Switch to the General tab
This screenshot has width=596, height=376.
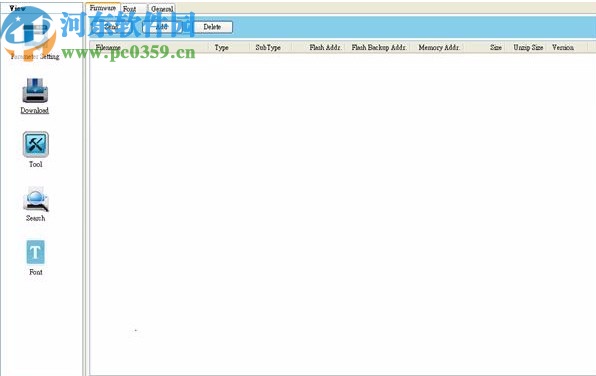point(162,8)
